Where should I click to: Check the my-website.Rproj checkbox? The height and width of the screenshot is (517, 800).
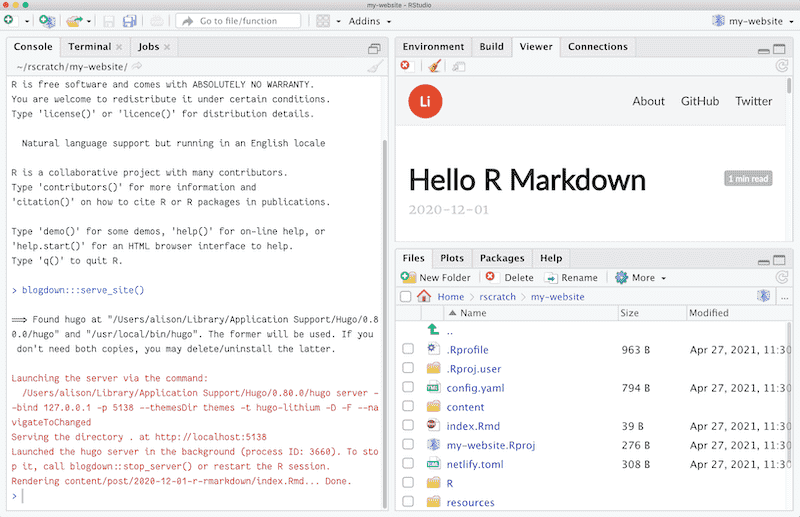pyautogui.click(x=408, y=444)
